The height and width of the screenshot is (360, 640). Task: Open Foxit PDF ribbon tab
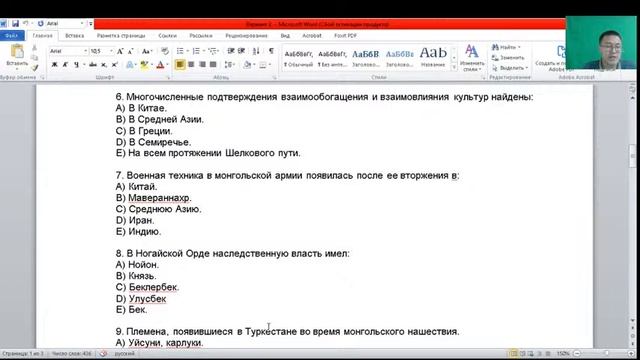click(x=345, y=36)
